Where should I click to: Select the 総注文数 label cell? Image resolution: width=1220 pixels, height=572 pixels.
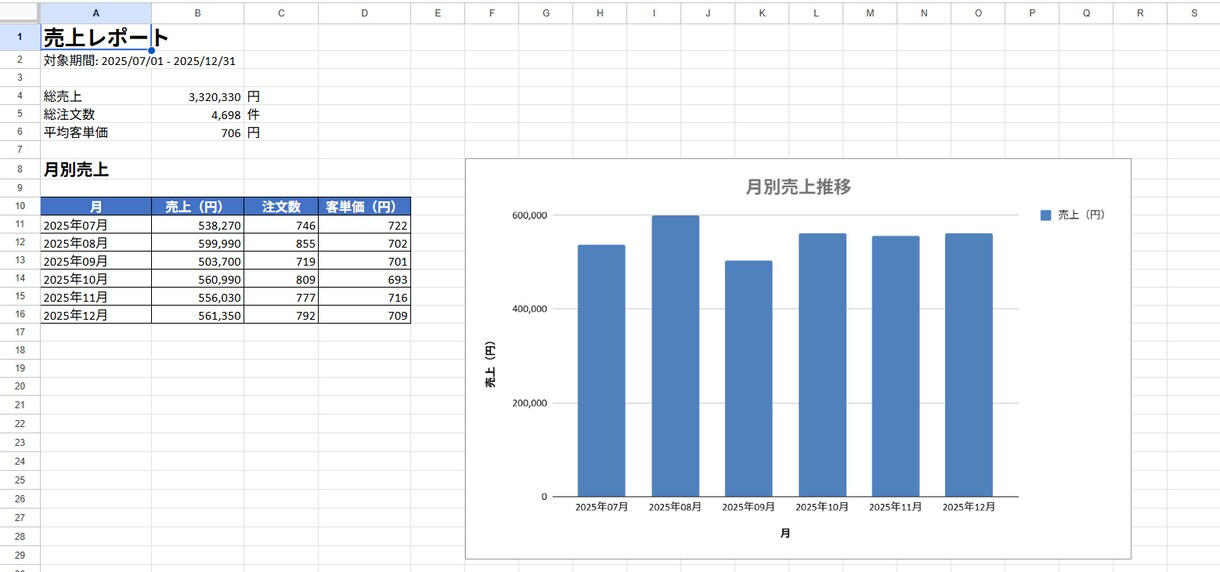(x=96, y=115)
